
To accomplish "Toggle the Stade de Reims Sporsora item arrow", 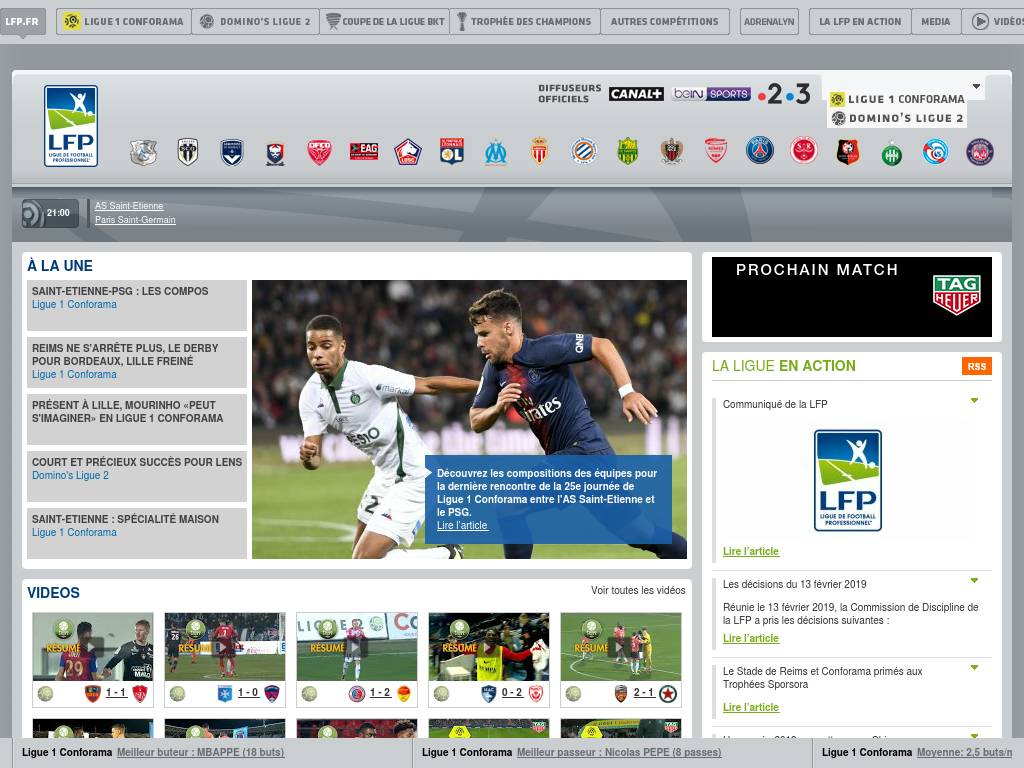I will point(974,668).
